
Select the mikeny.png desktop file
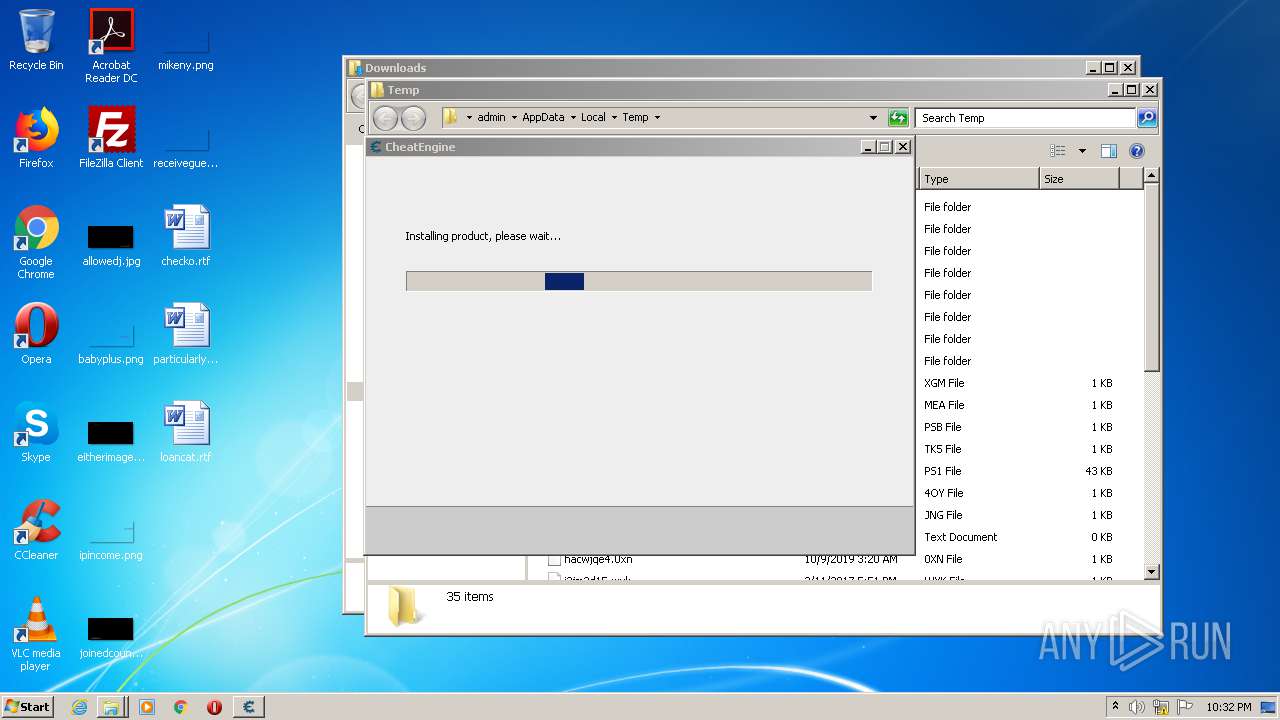[x=185, y=45]
